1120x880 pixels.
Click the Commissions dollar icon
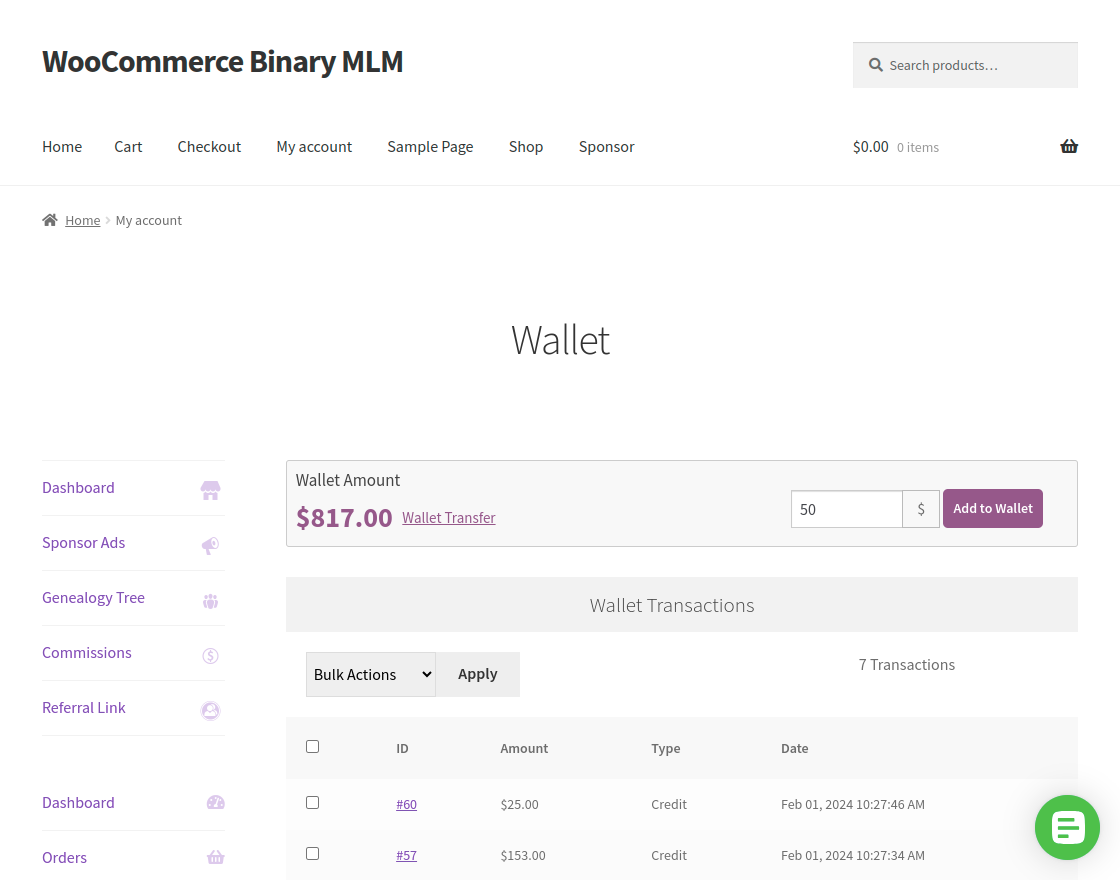point(210,655)
